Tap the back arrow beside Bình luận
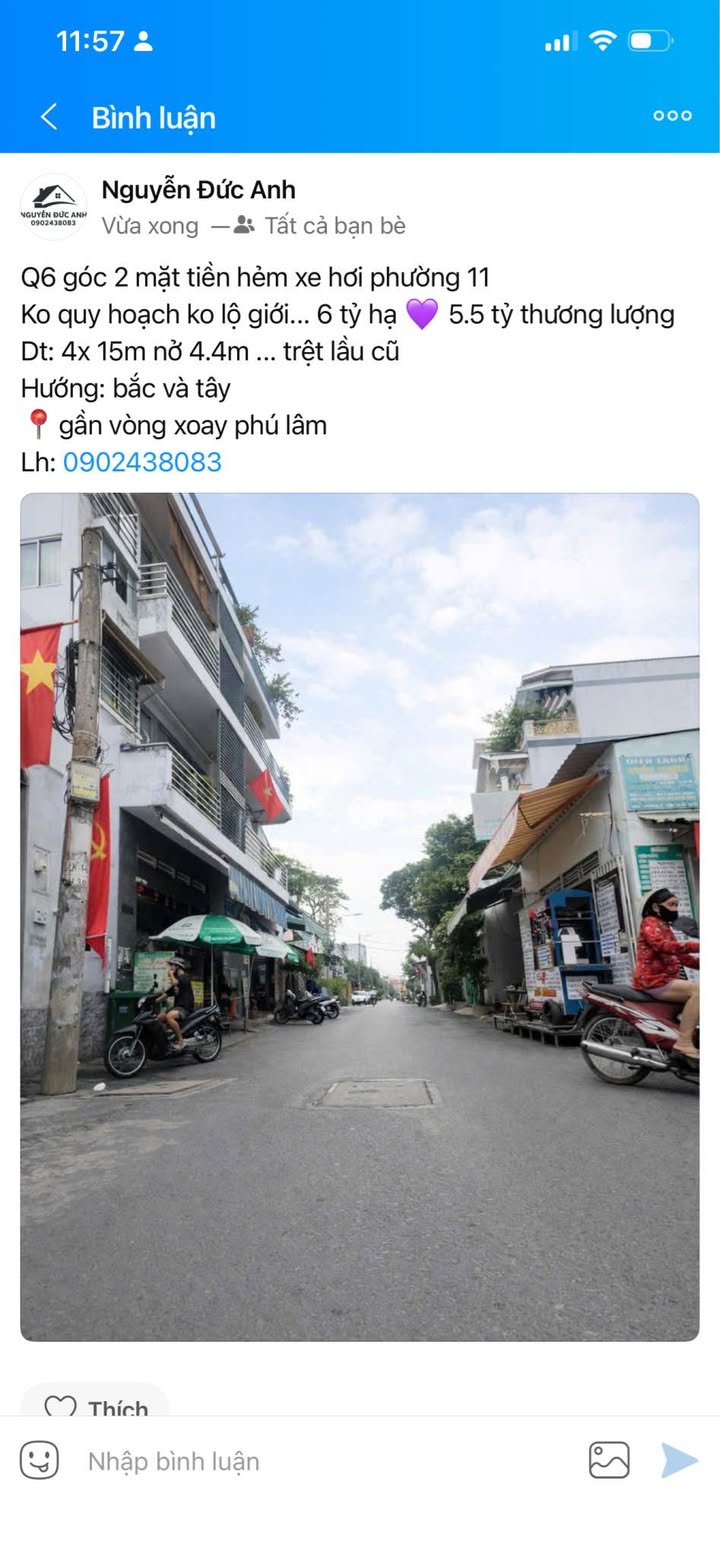This screenshot has width=720, height=1557. [x=48, y=117]
